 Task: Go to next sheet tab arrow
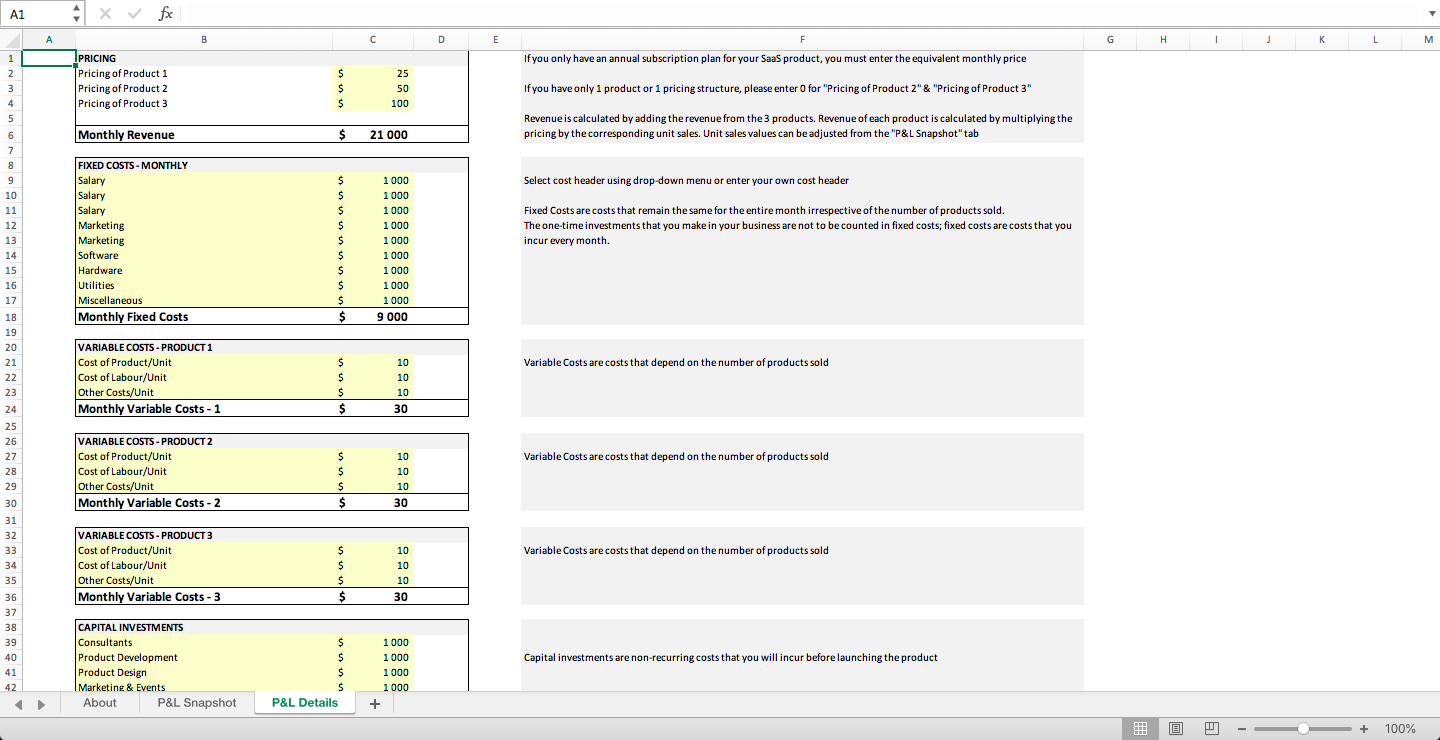tap(40, 703)
